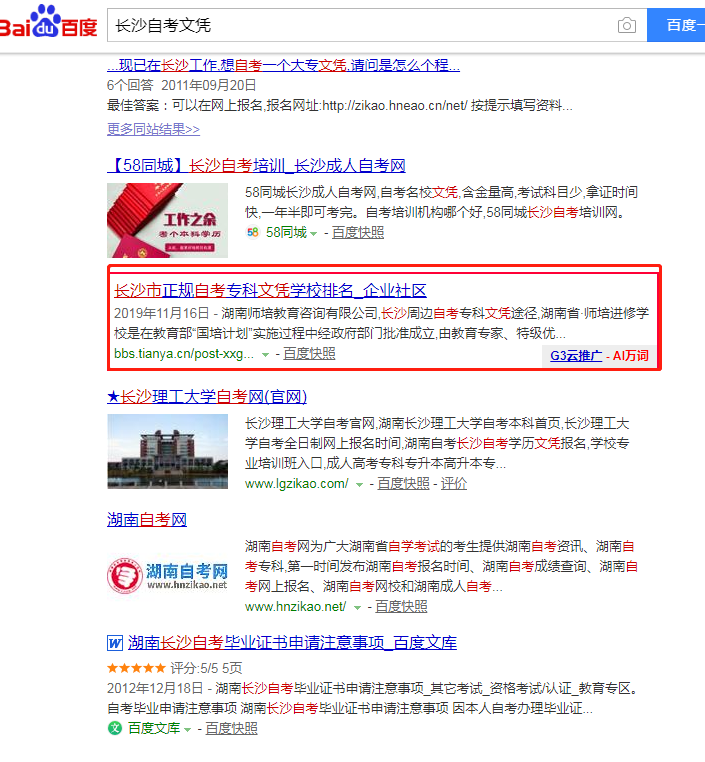705x762 pixels.
Task: Expand dropdown arrow beside bbs.tianya.cn URL
Action: pyautogui.click(x=265, y=355)
